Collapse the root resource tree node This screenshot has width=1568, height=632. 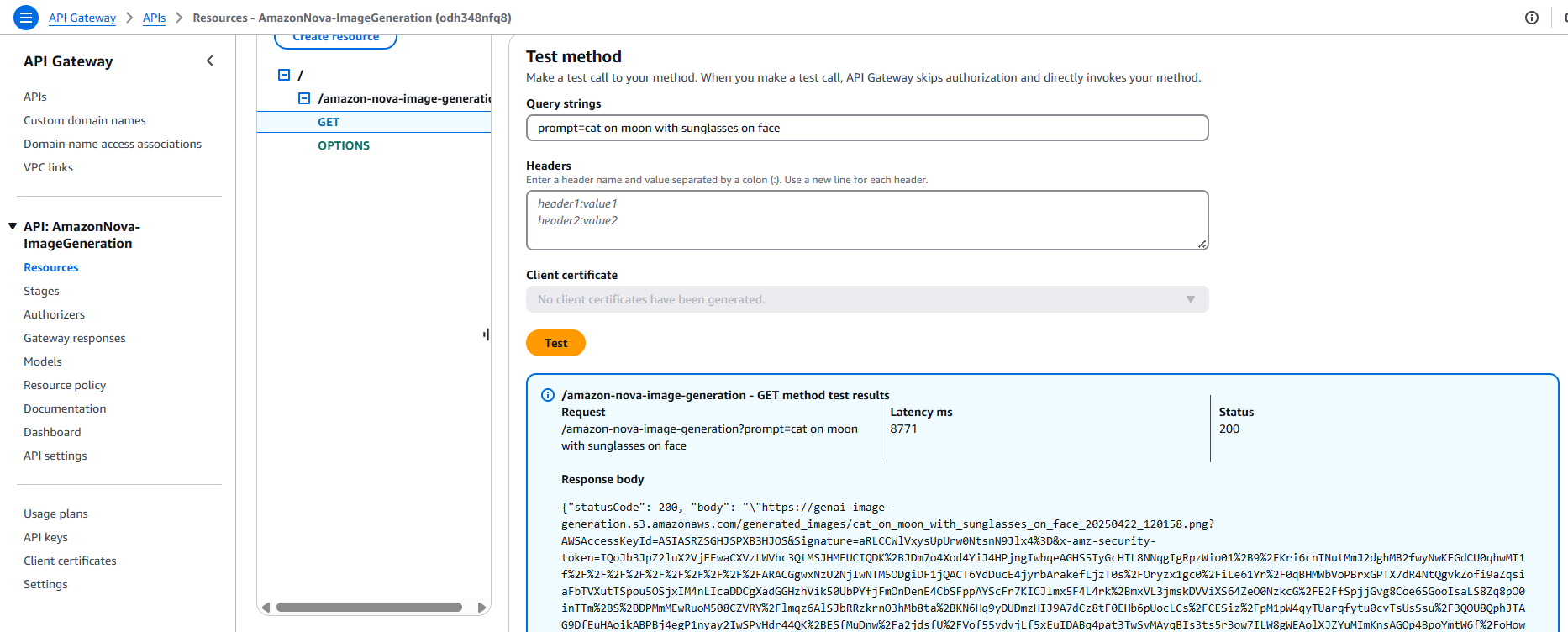click(284, 75)
